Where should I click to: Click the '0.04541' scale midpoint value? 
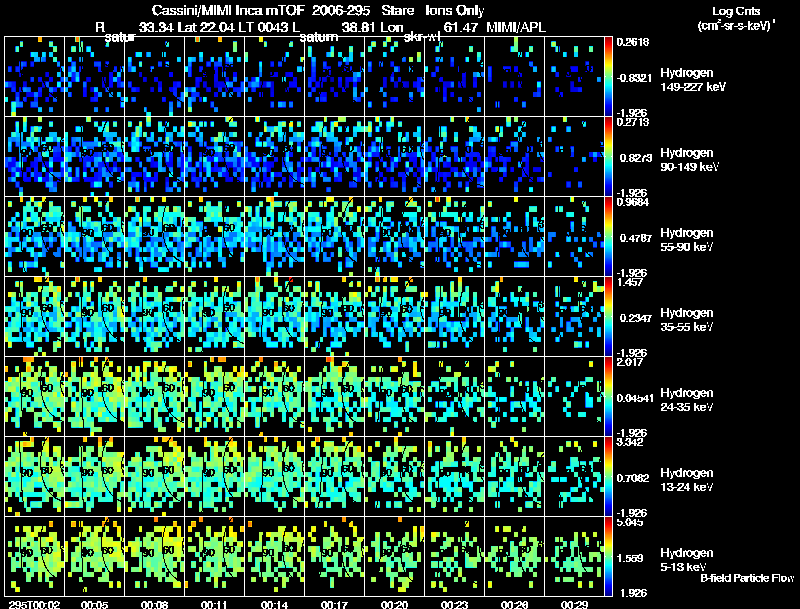tap(636, 398)
